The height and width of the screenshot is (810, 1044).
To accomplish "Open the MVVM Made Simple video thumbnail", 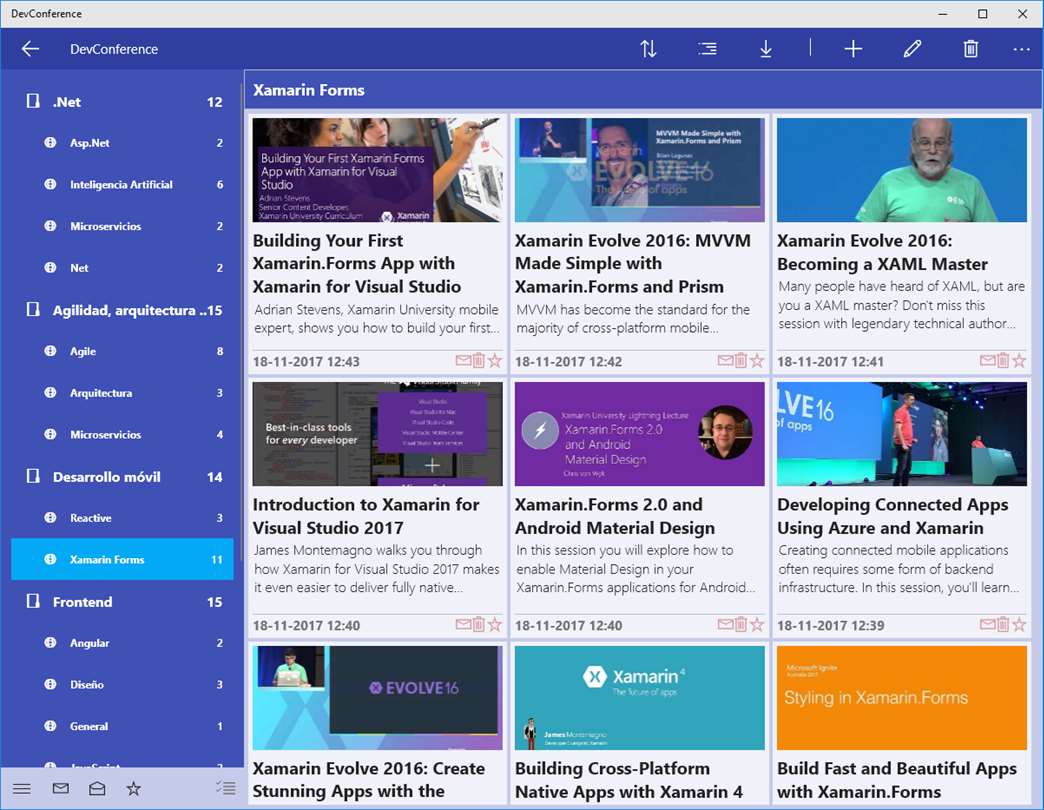I will [640, 170].
